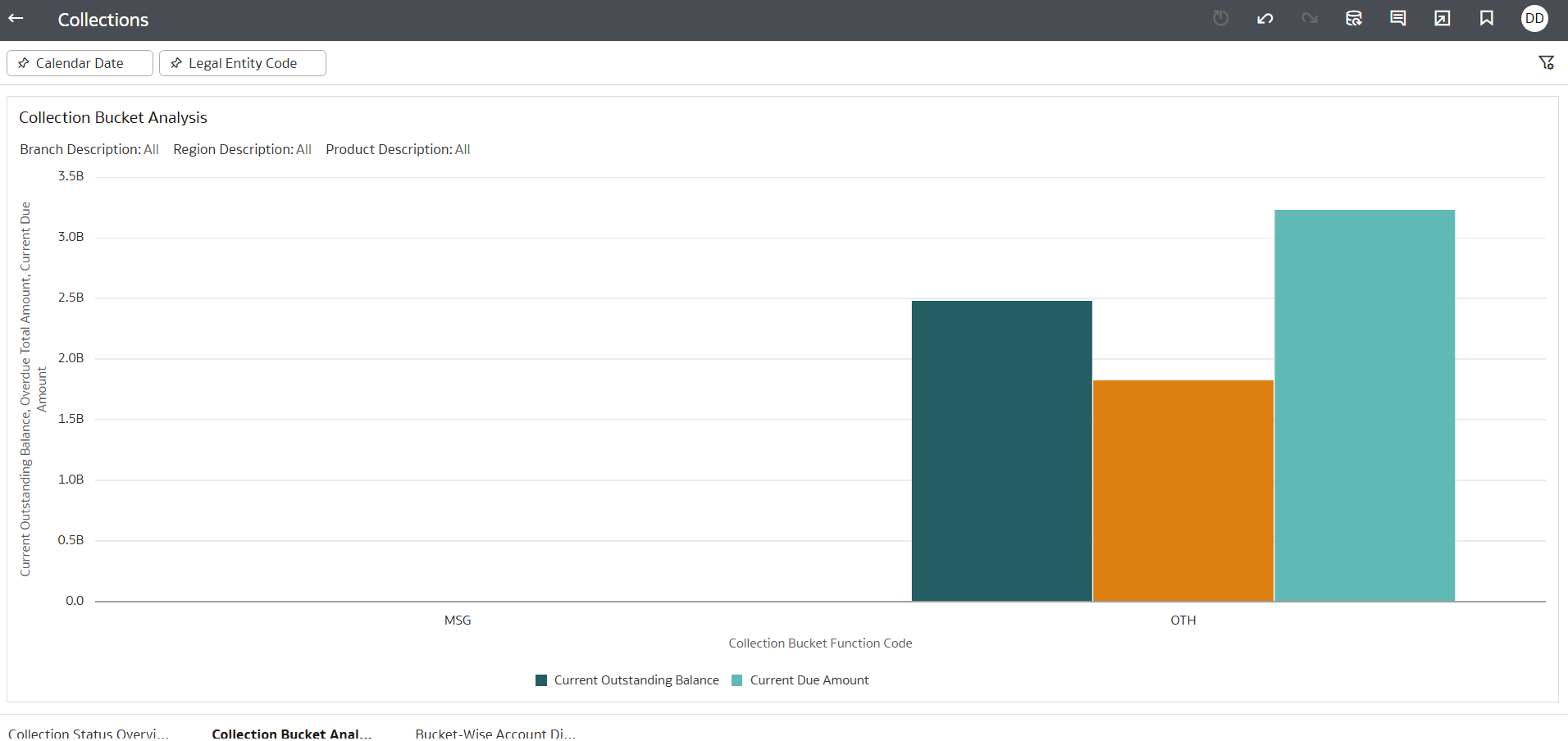
Task: Open the Region Description: All filter
Action: [242, 149]
